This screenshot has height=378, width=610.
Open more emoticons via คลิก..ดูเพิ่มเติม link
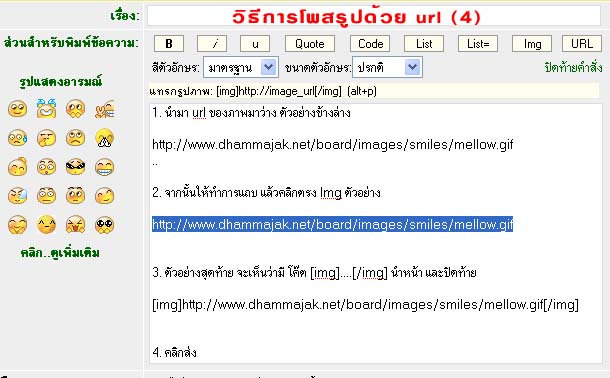(60, 253)
